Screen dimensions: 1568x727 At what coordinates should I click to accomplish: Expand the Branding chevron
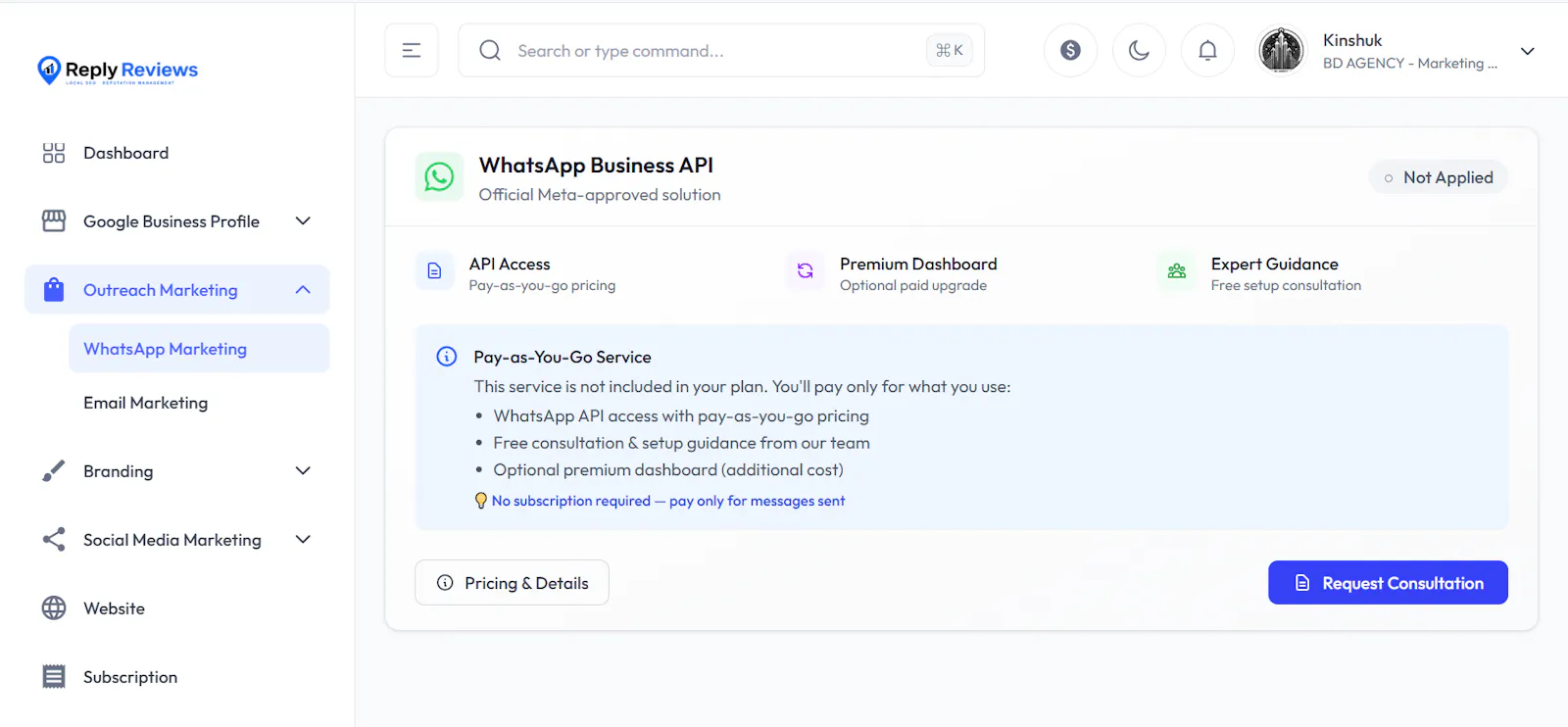point(303,471)
